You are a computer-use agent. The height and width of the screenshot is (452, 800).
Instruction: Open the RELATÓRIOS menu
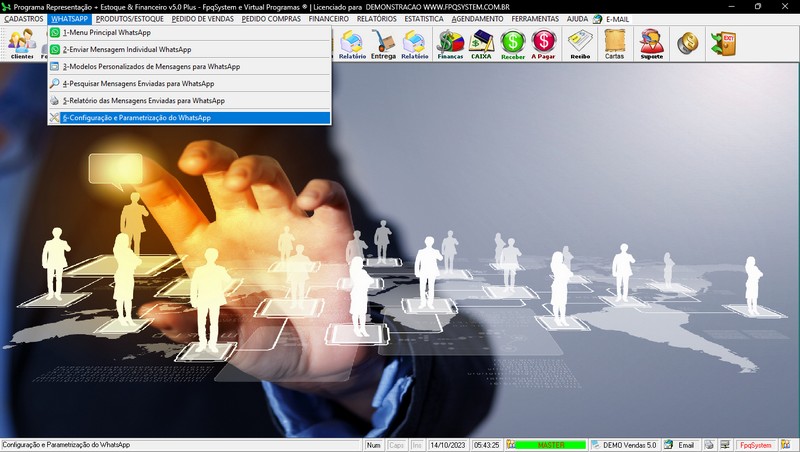[377, 19]
